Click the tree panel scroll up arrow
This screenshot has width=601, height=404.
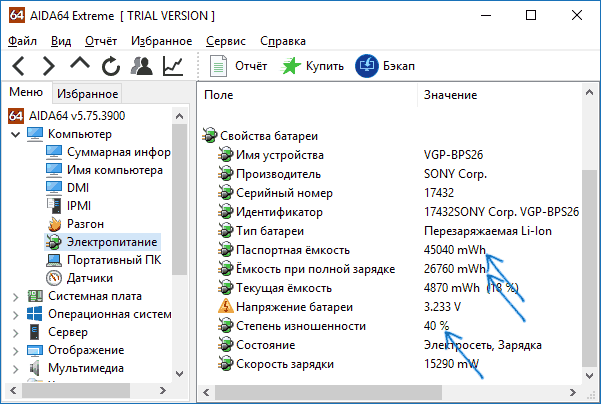pos(179,116)
